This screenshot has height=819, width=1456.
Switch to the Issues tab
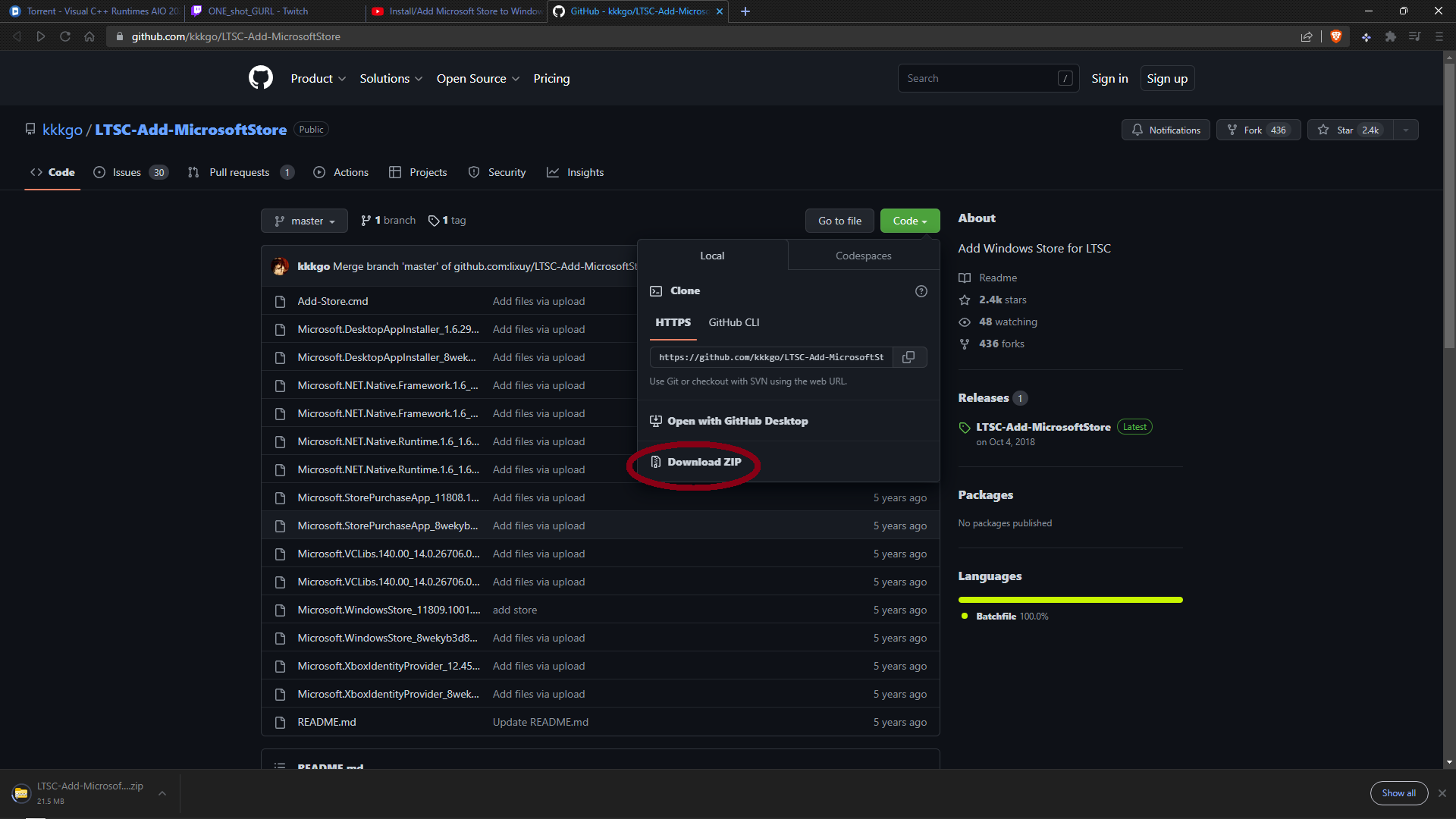130,173
